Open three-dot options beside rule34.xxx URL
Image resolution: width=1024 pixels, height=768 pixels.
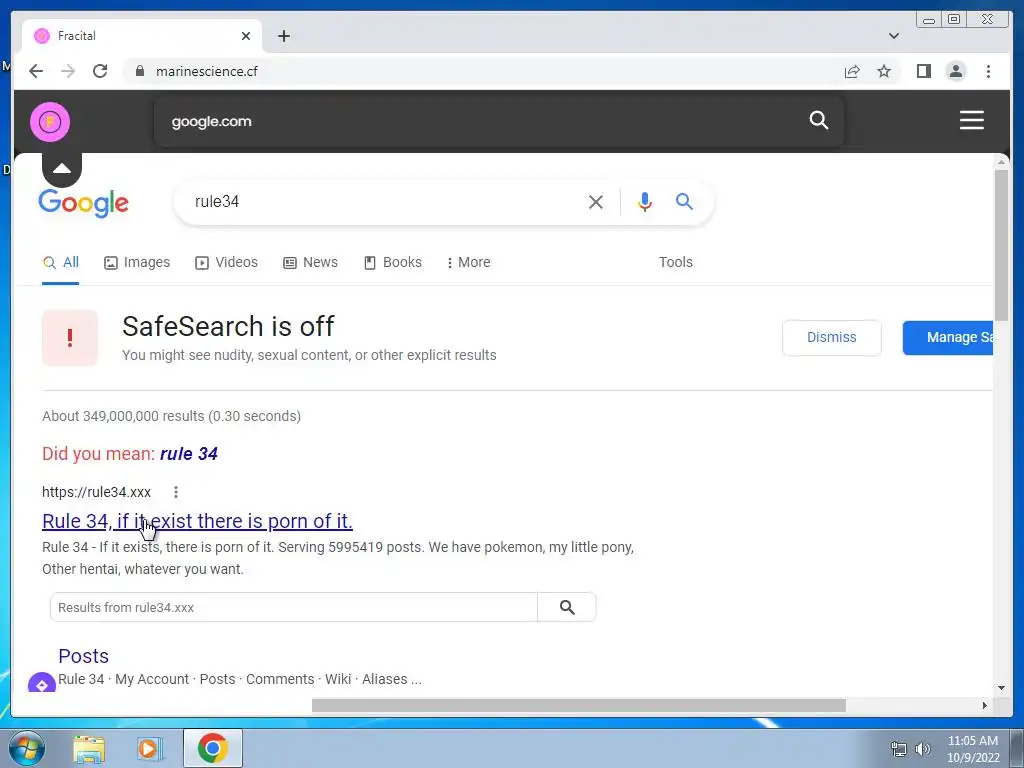(176, 492)
